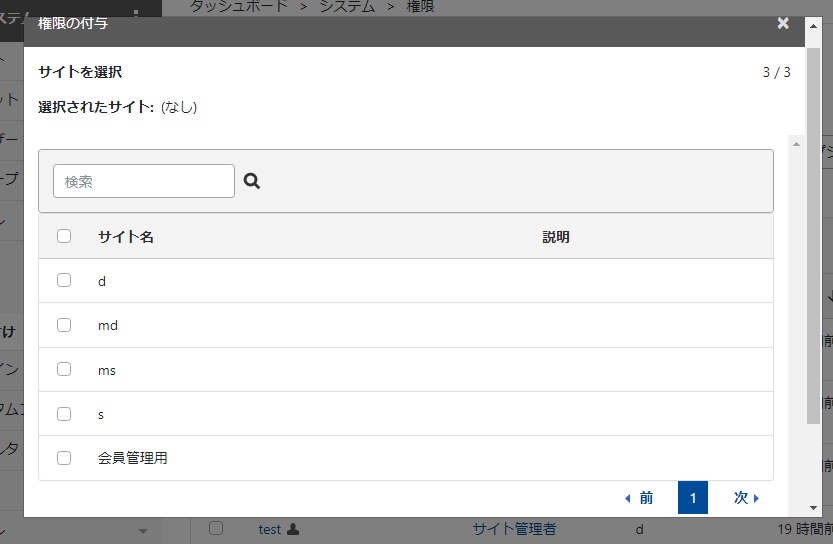The image size is (833, 544).
Task: Check the box for site s
Action: click(64, 413)
